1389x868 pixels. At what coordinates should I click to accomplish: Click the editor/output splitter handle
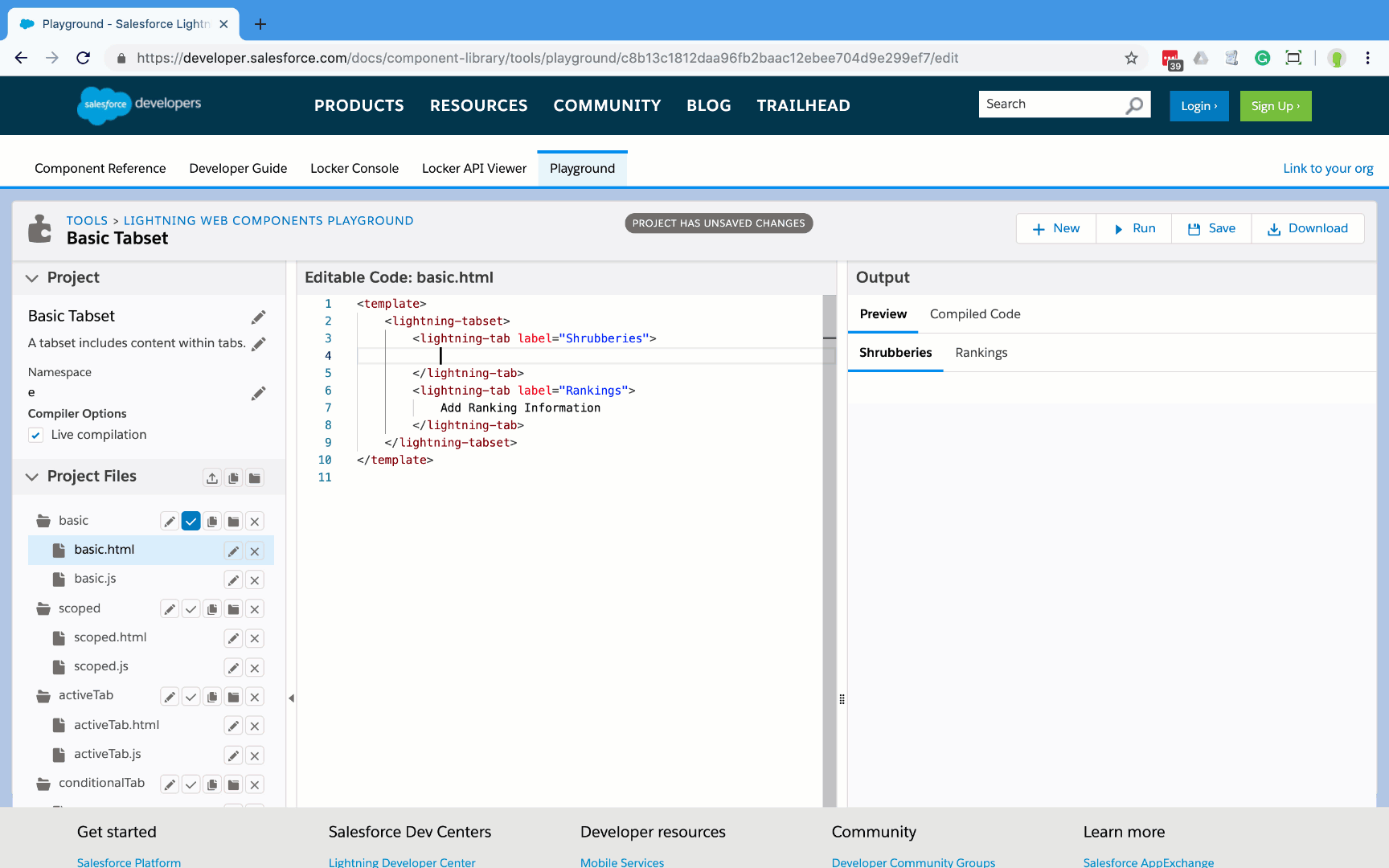(x=842, y=699)
